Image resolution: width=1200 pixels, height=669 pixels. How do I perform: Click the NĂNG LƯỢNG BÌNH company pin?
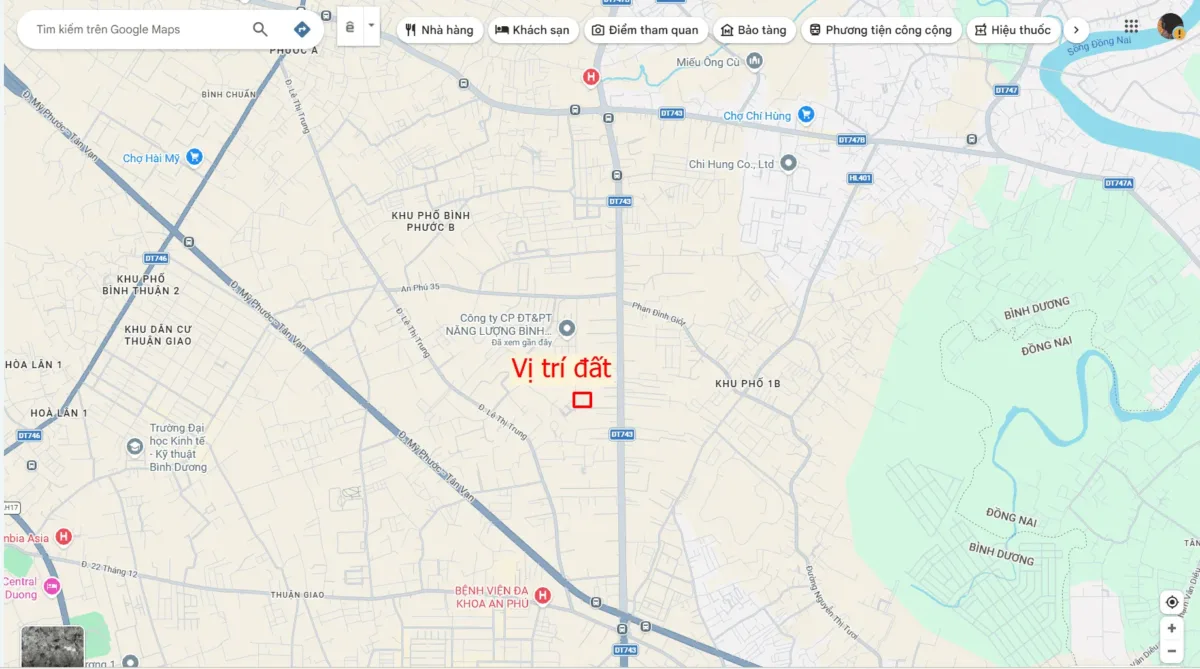(567, 328)
